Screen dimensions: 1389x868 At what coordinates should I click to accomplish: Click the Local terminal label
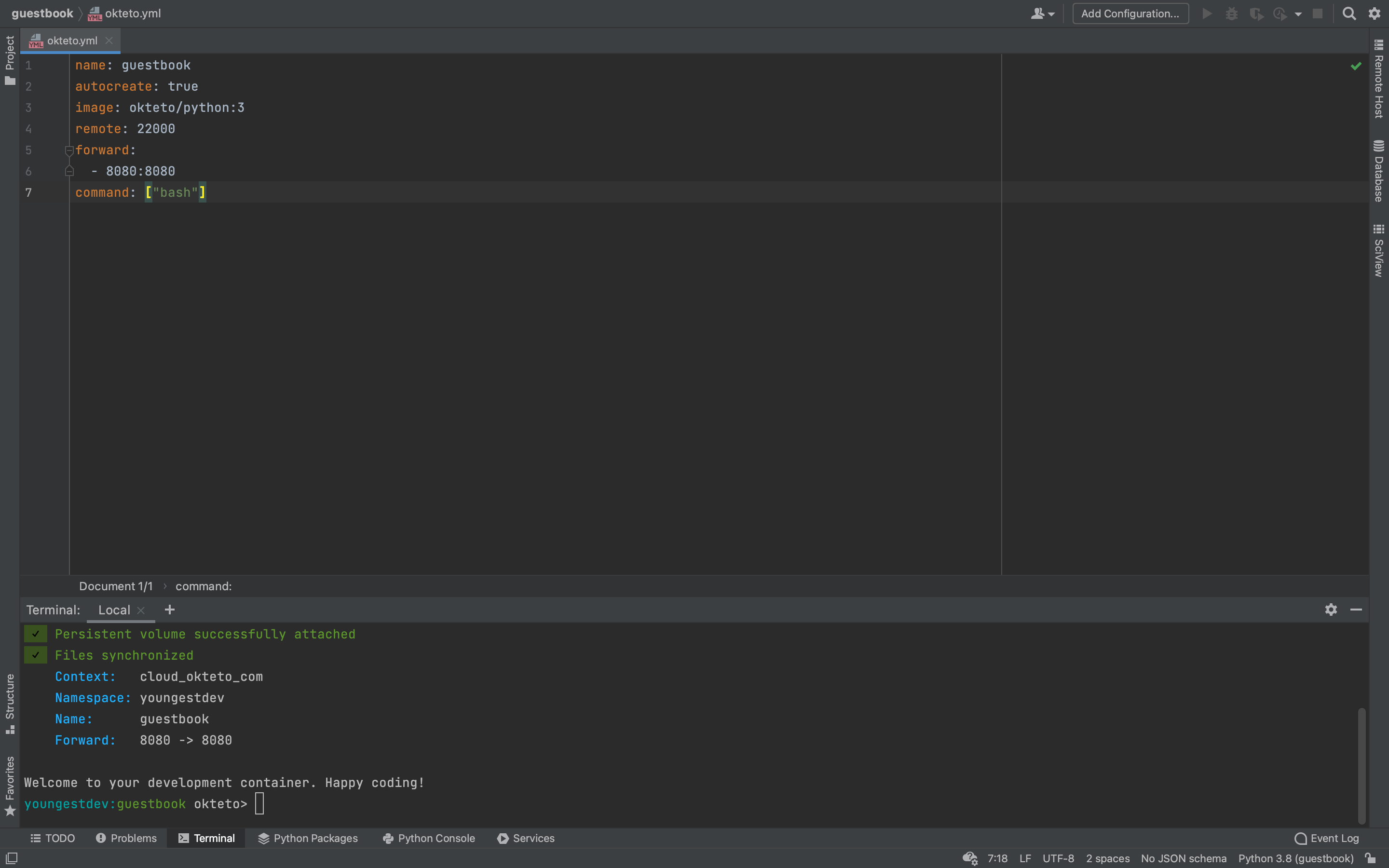tap(114, 609)
